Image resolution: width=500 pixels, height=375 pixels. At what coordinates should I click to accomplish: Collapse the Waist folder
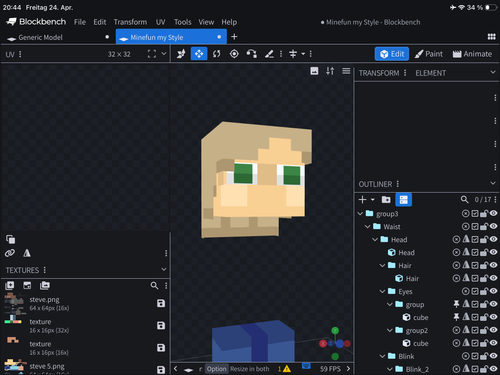(367, 227)
